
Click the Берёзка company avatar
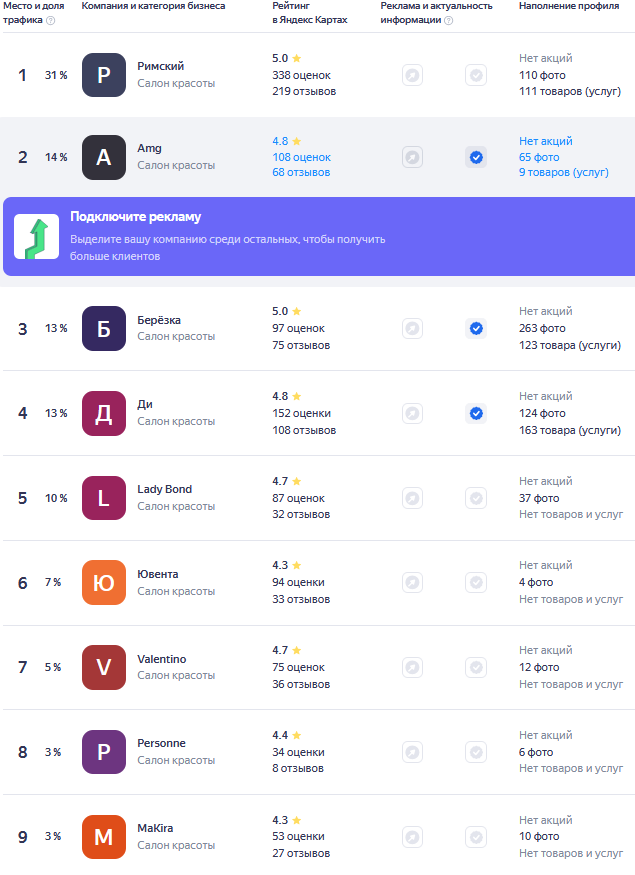coord(104,328)
